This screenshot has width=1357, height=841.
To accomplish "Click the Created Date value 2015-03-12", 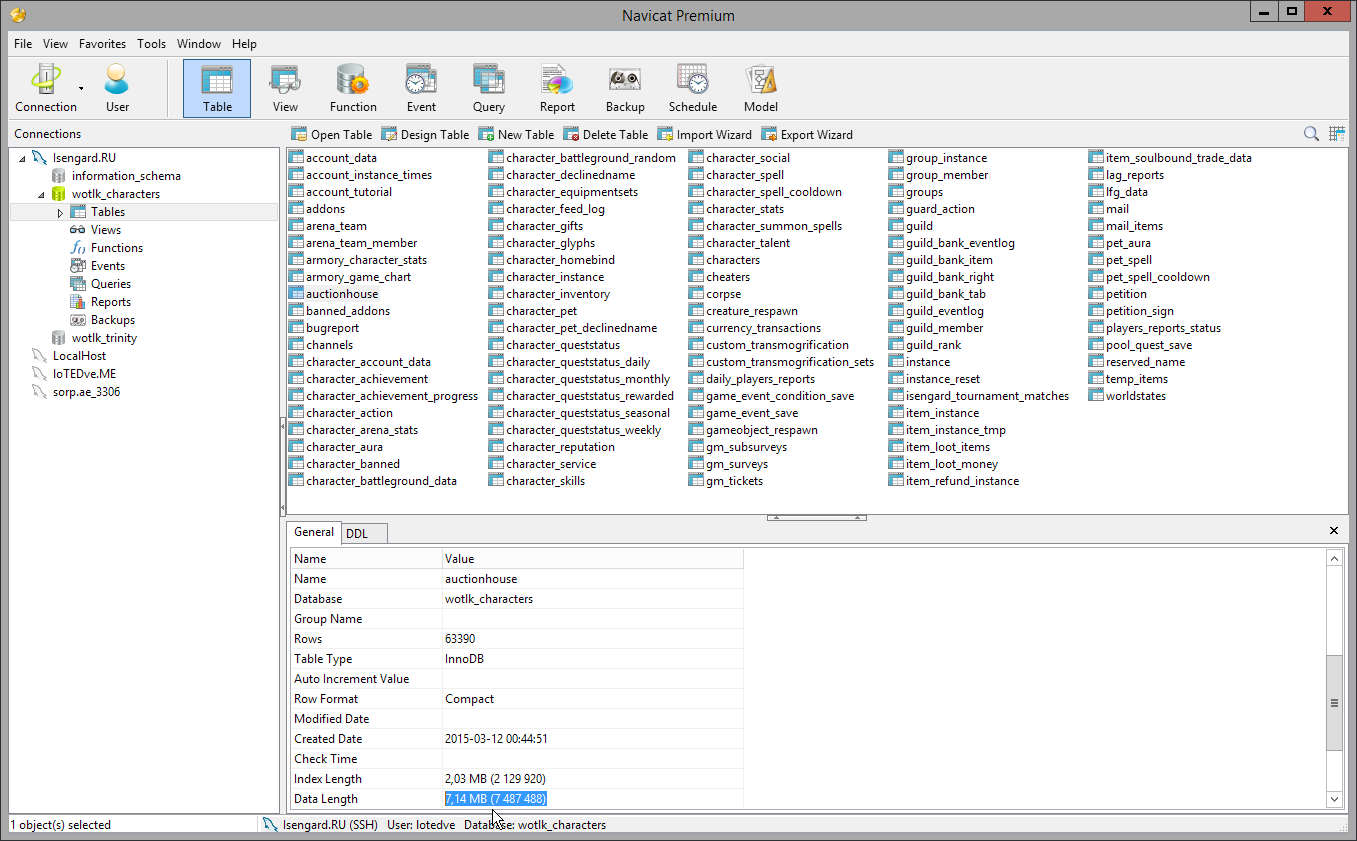I will 496,739.
